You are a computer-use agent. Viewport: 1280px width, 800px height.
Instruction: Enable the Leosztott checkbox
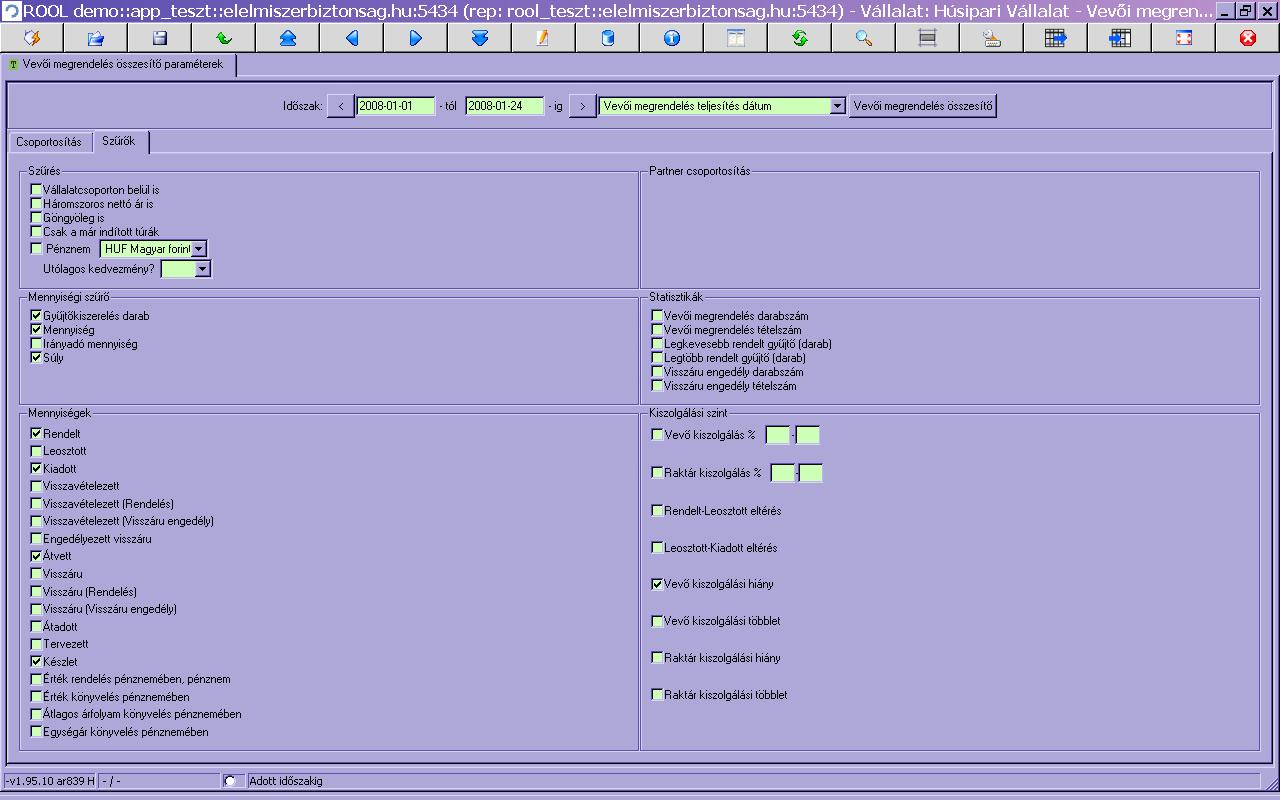(37, 452)
